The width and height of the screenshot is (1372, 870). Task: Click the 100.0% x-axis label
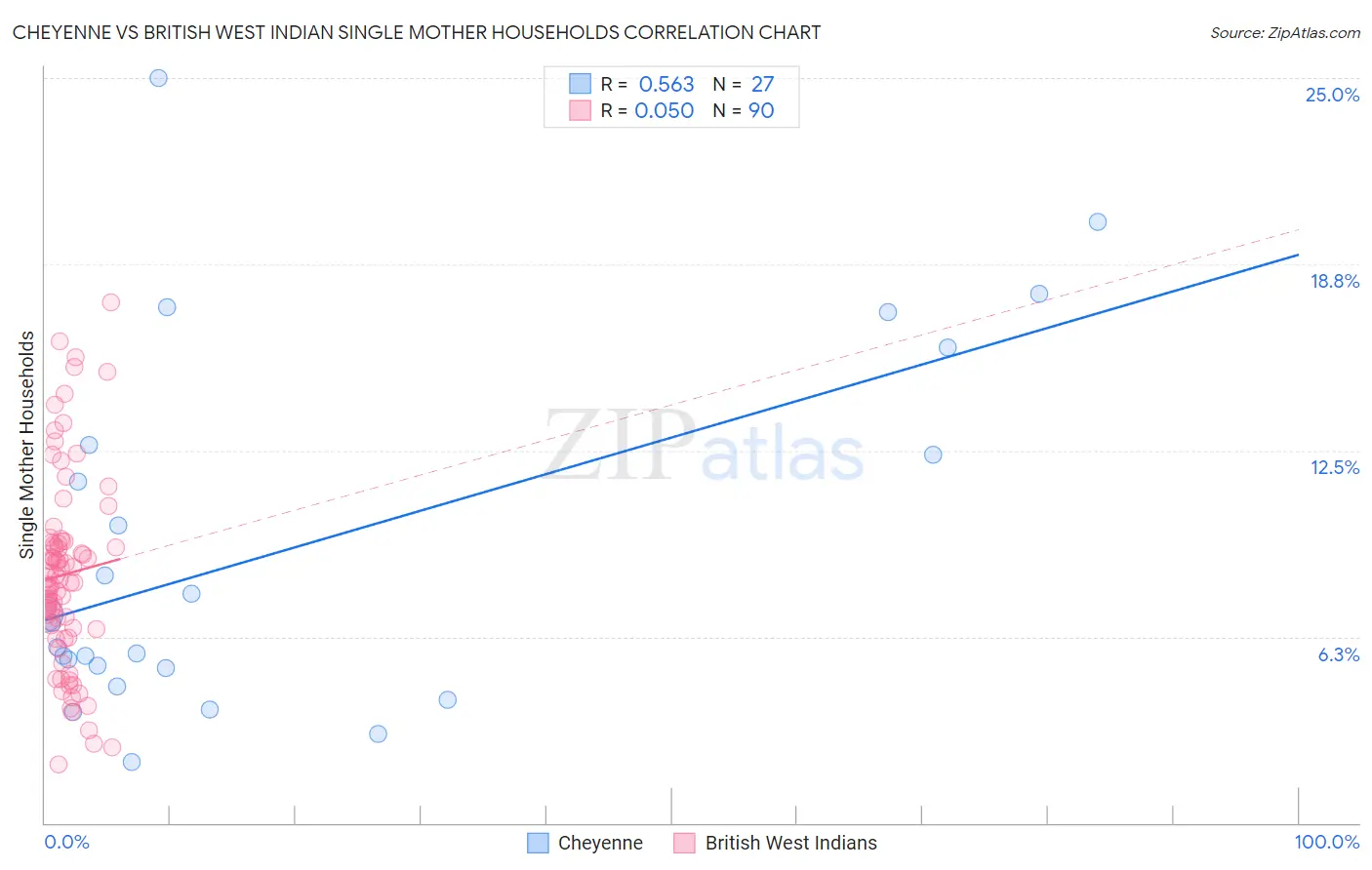click(1327, 842)
